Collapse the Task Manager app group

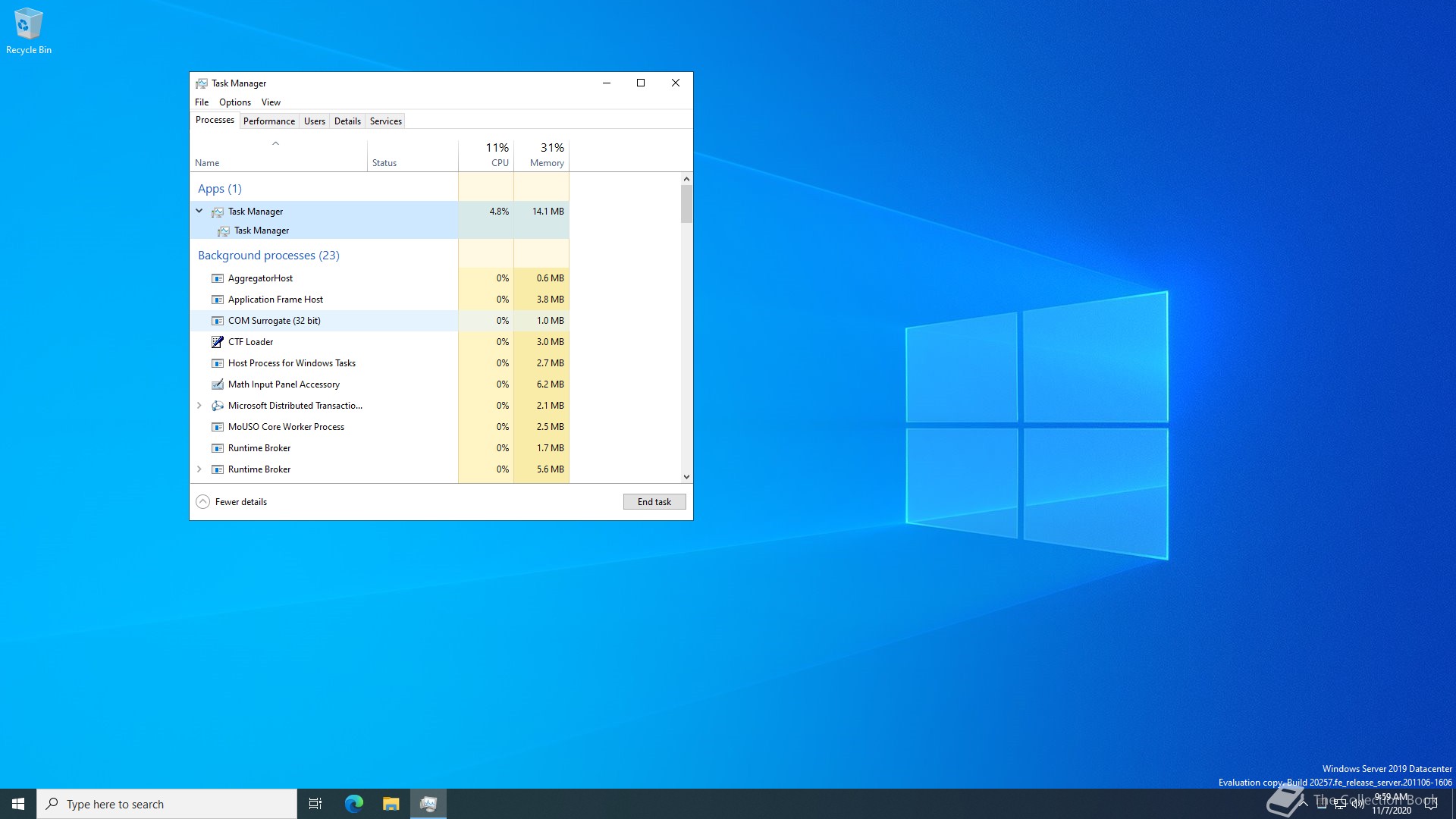click(199, 211)
